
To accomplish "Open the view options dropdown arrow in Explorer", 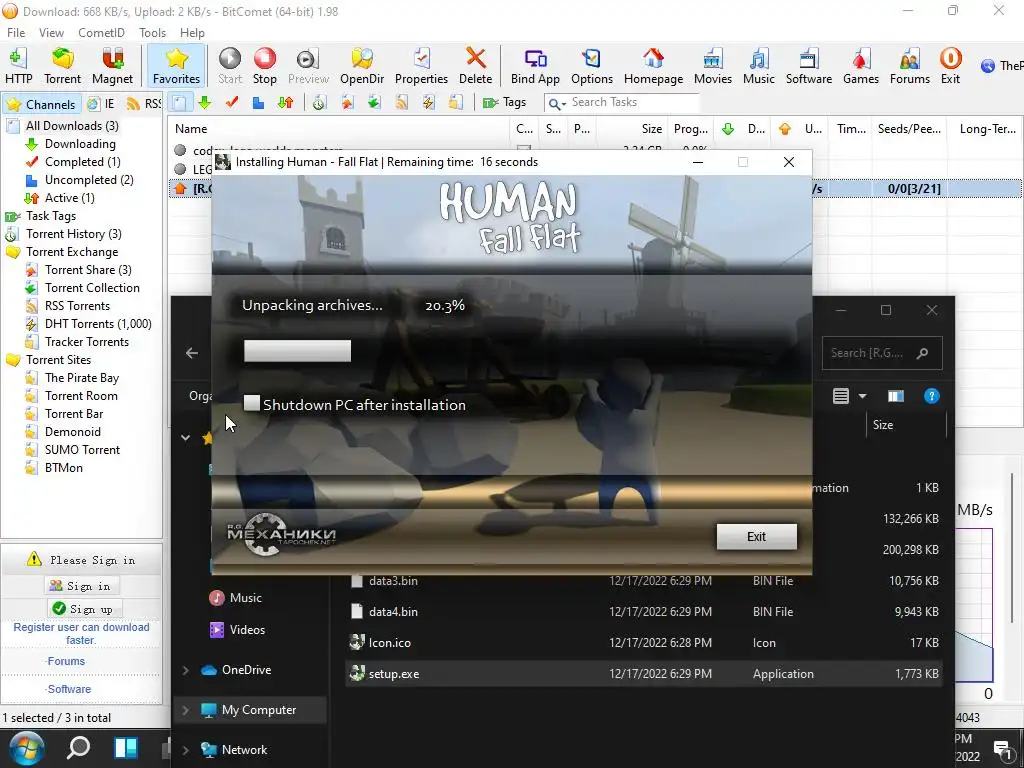I will (862, 396).
